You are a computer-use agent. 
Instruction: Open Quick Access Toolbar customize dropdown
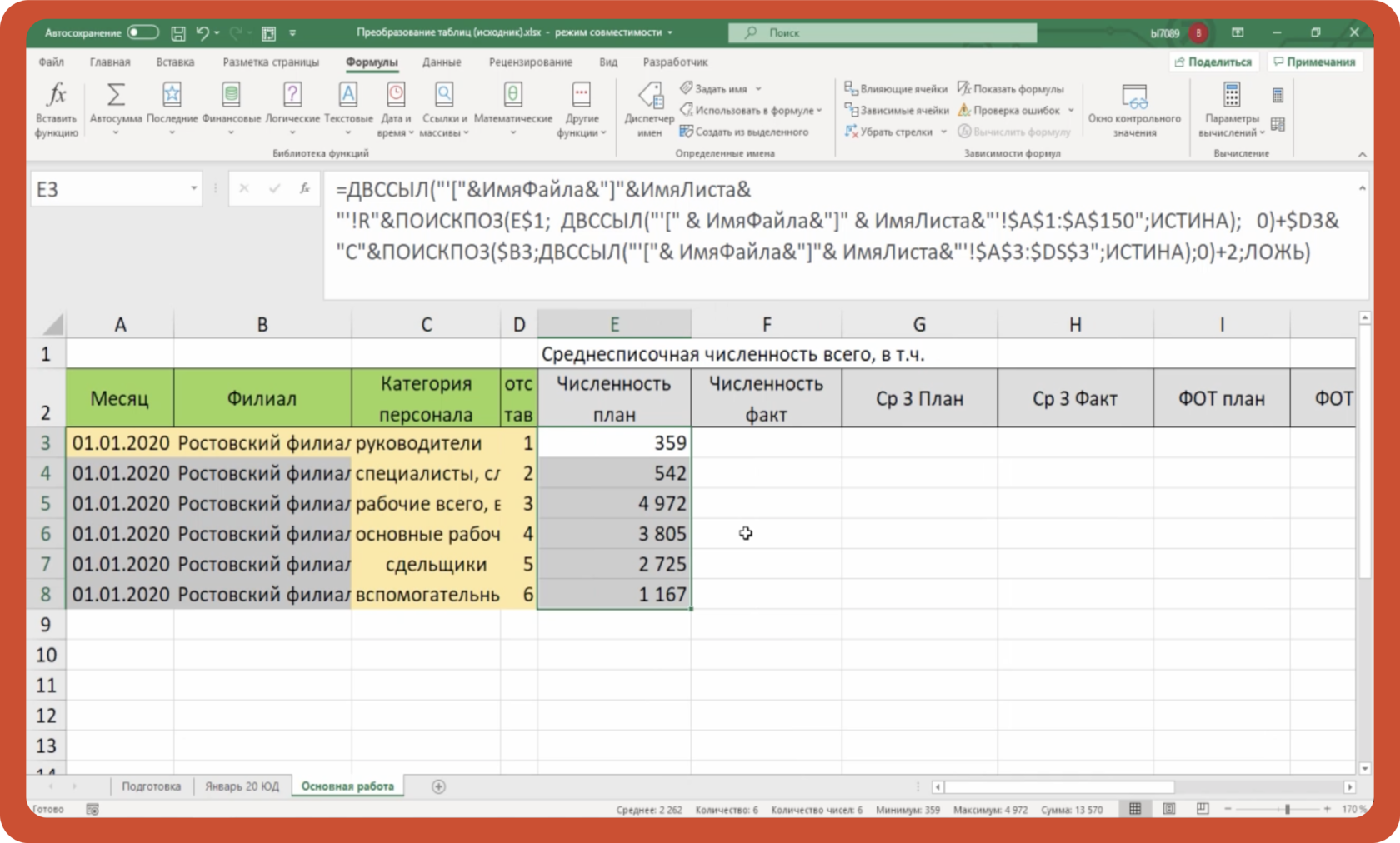(x=292, y=32)
